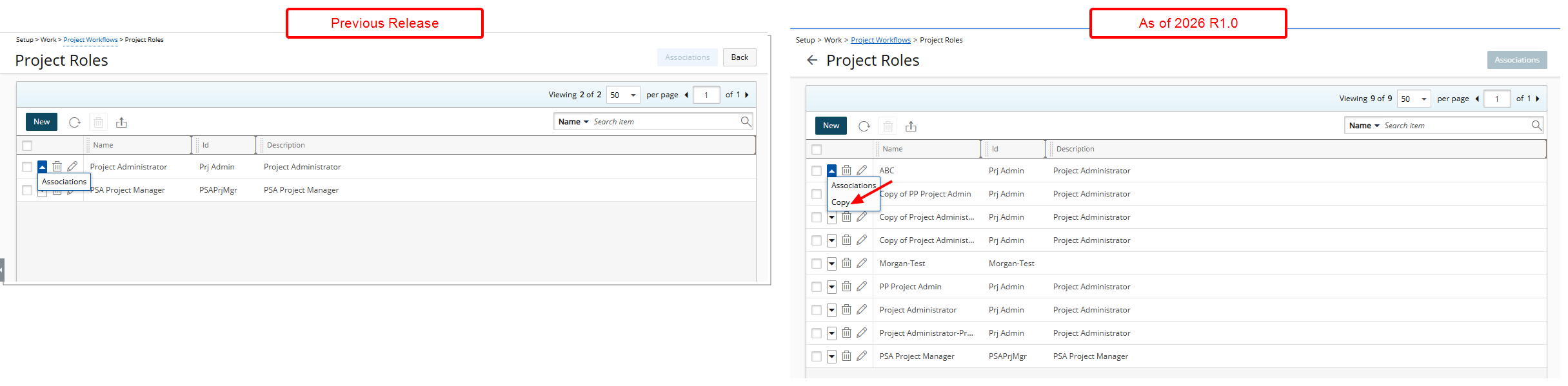Tick the Project Administrator-Pr... row checkbox
This screenshot has height=386, width=1568.
[x=817, y=333]
